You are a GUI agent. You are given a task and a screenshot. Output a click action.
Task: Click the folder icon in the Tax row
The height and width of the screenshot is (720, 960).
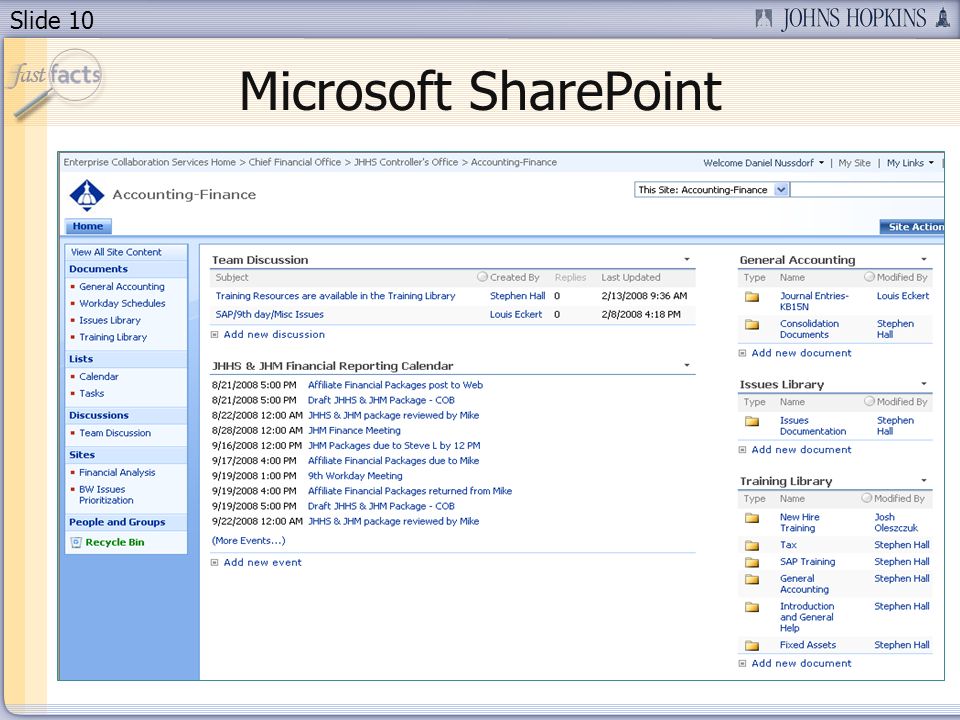(x=752, y=546)
